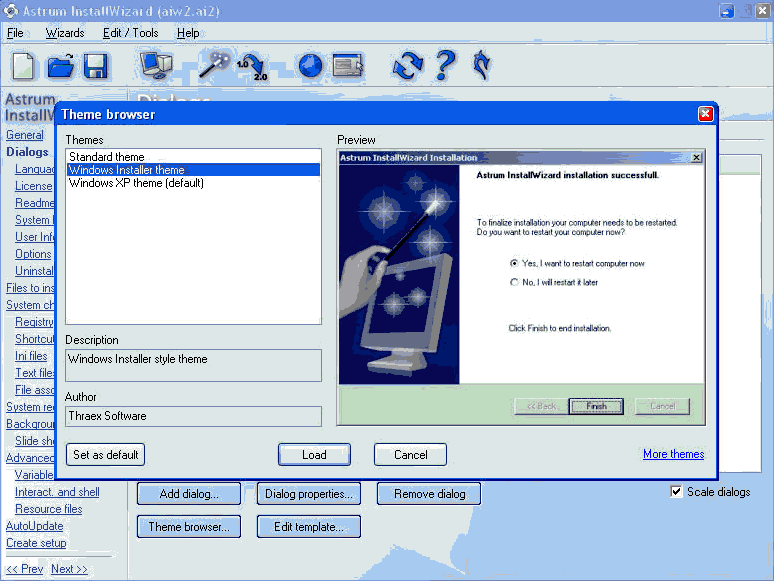Click the Load button
Image resolution: width=774 pixels, height=581 pixels.
point(314,455)
